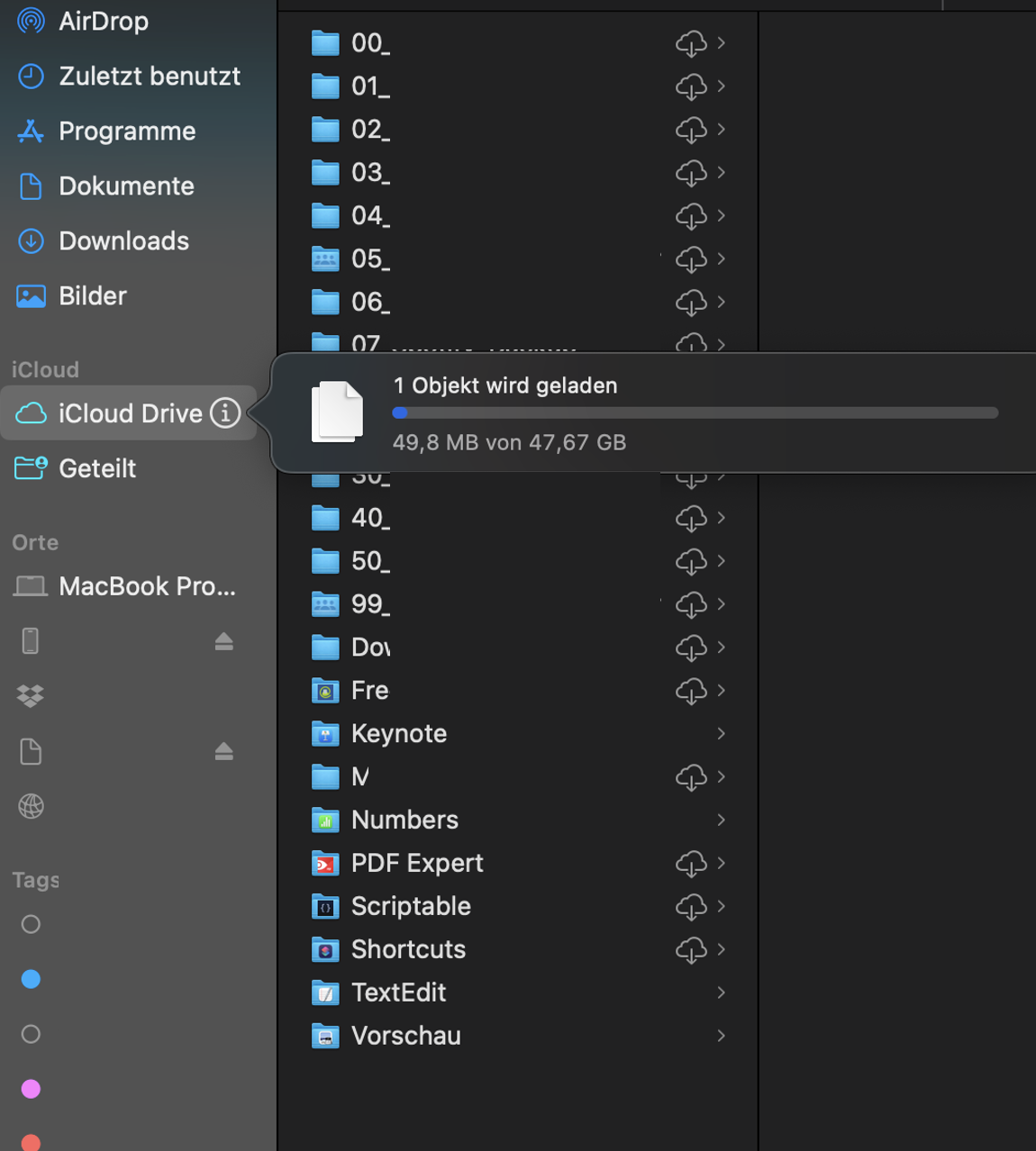The height and width of the screenshot is (1151, 1036).
Task: Expand the 00_ folder chevron
Action: [721, 42]
